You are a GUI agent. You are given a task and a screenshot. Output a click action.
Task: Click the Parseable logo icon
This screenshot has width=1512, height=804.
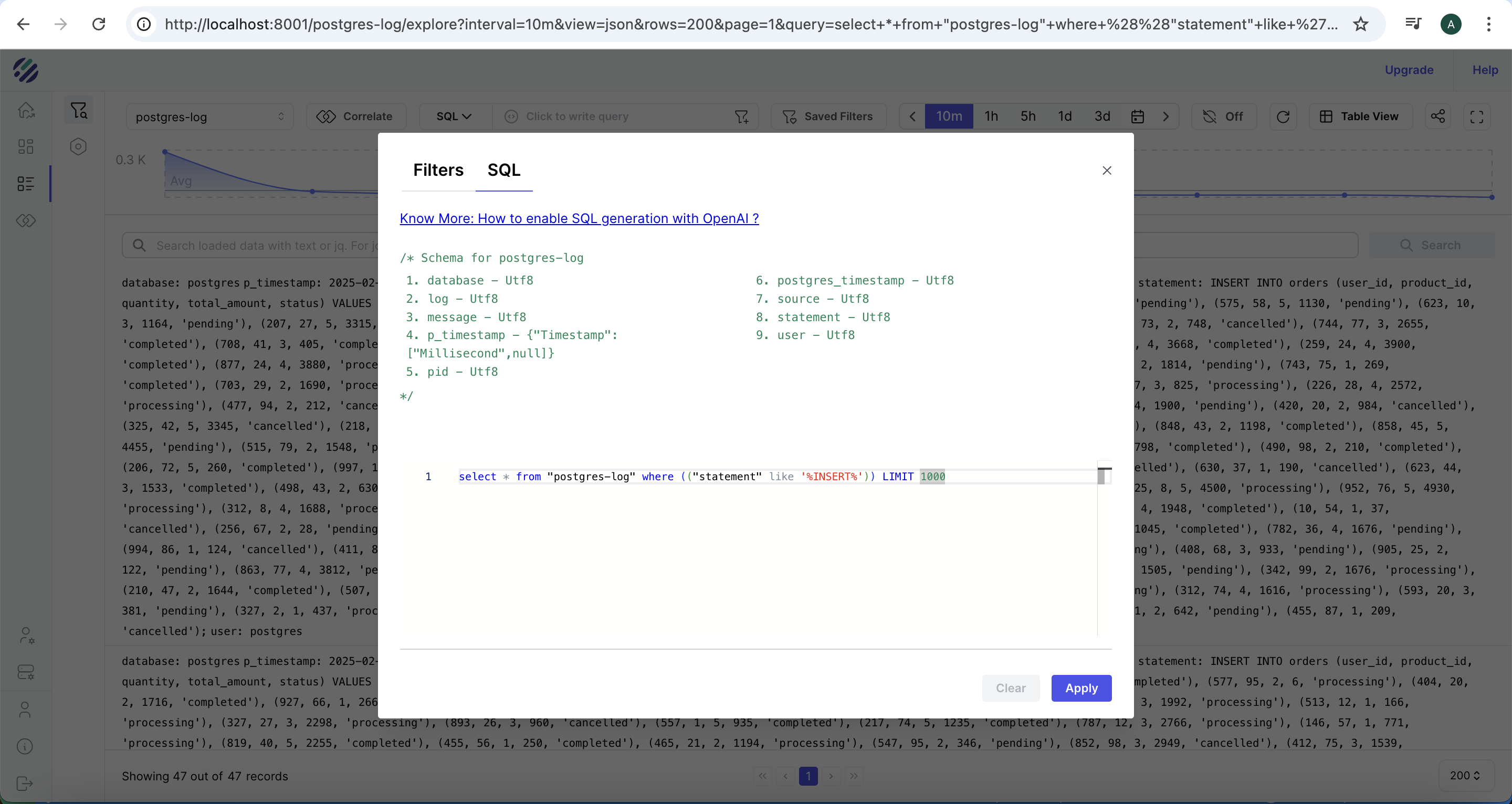26,70
